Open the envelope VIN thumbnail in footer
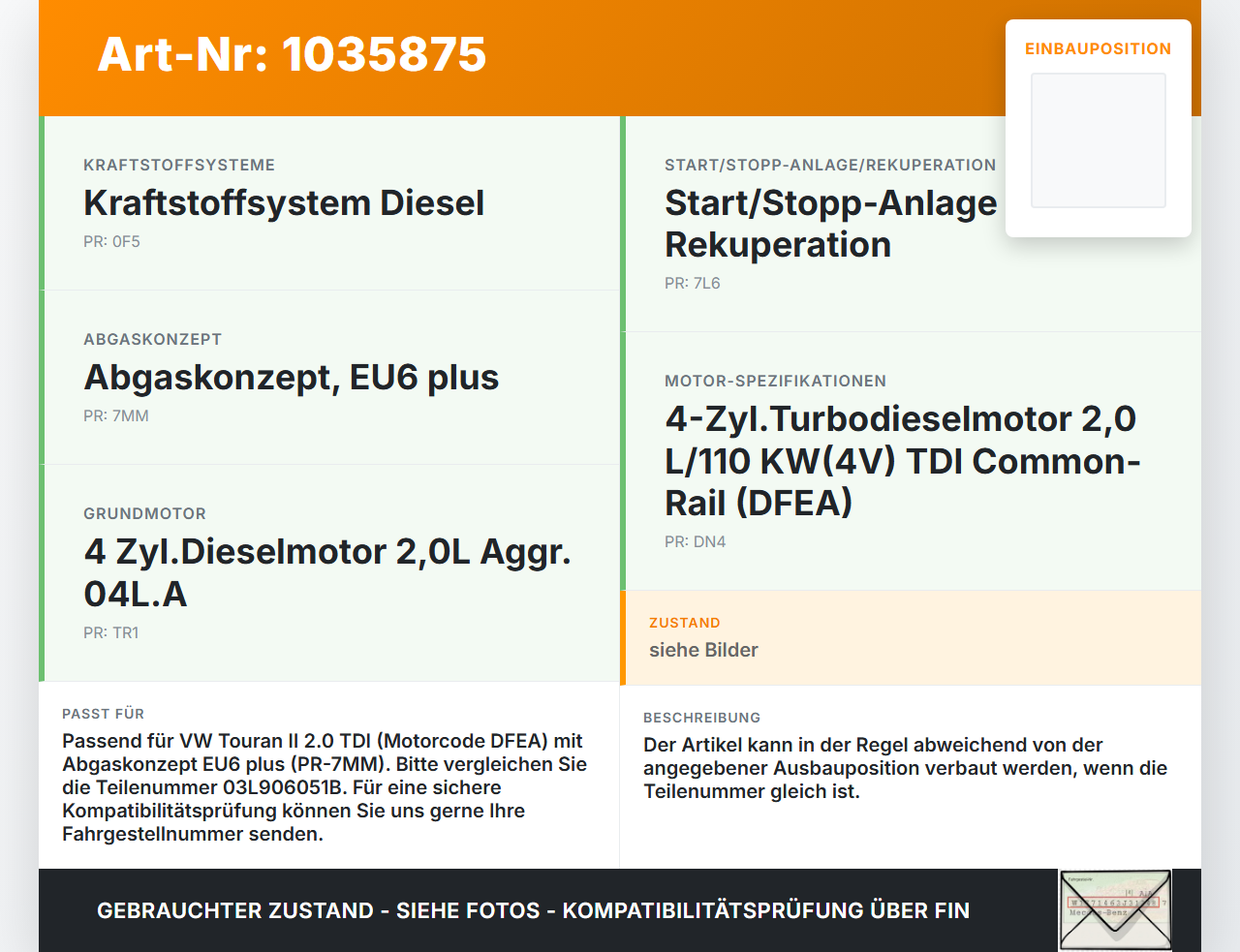 pyautogui.click(x=1115, y=910)
